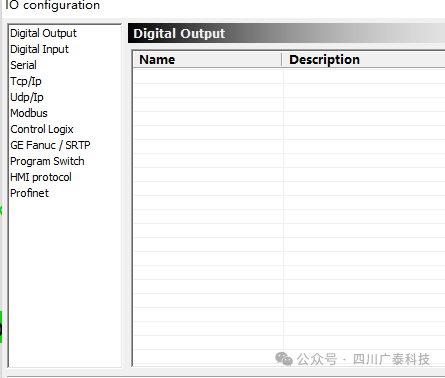Select Modbus from the list
Image resolution: width=445 pixels, height=378 pixels.
[29, 113]
